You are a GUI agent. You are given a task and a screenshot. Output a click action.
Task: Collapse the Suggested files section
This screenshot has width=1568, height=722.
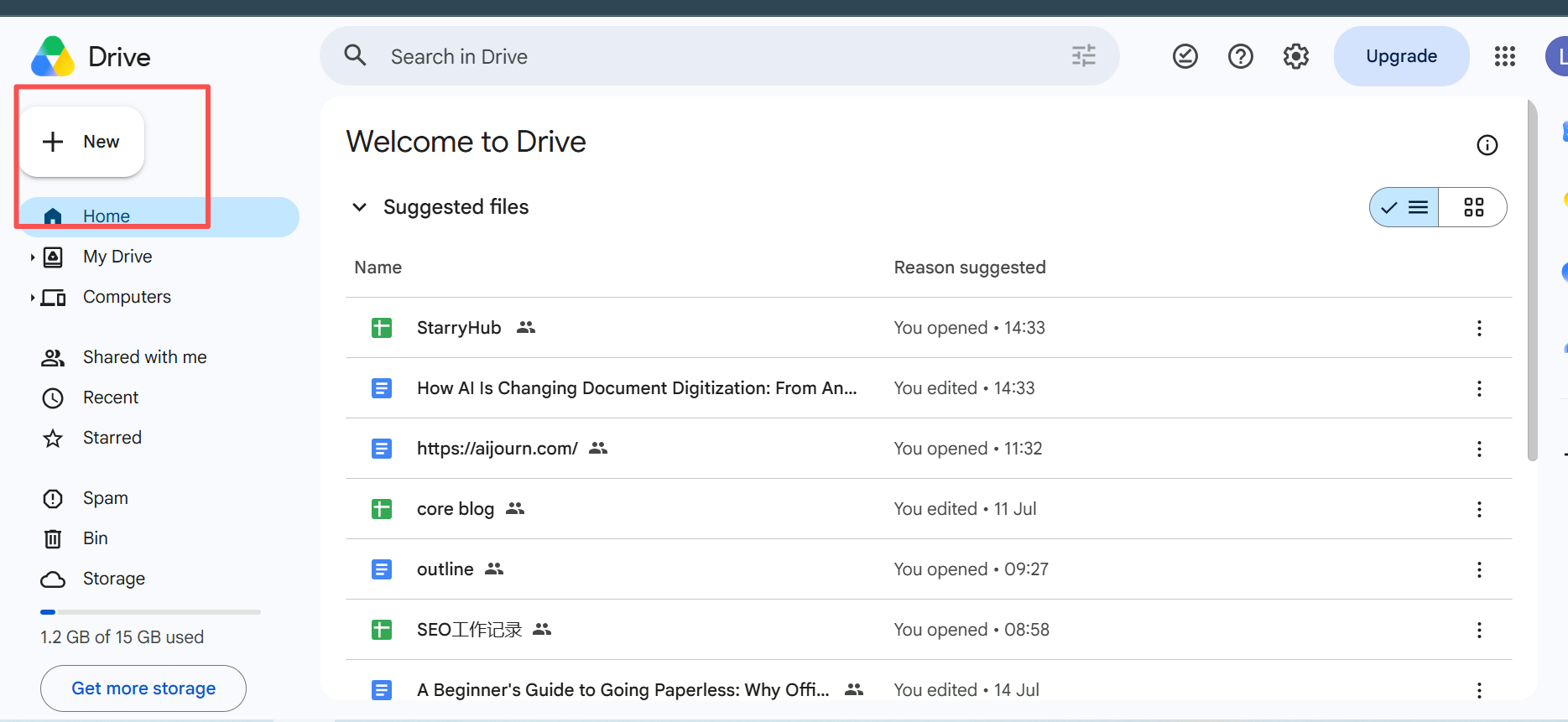(359, 207)
